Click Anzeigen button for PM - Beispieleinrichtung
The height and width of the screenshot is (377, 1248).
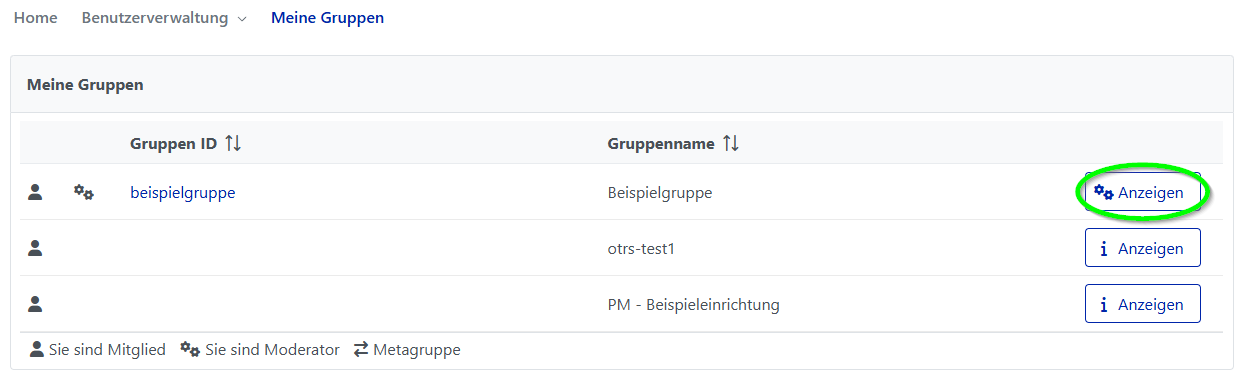click(x=1142, y=304)
